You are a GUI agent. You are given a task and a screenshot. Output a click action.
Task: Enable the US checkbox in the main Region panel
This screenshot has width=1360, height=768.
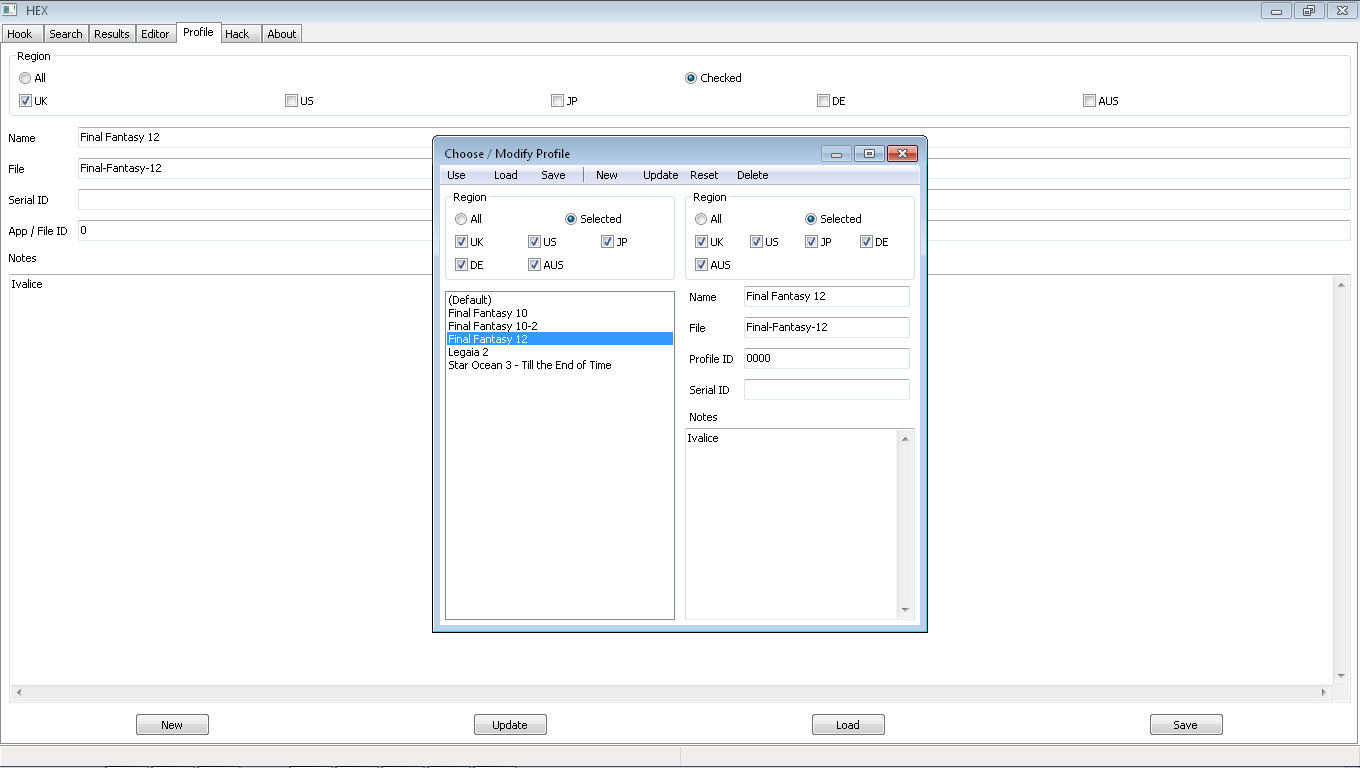[291, 100]
